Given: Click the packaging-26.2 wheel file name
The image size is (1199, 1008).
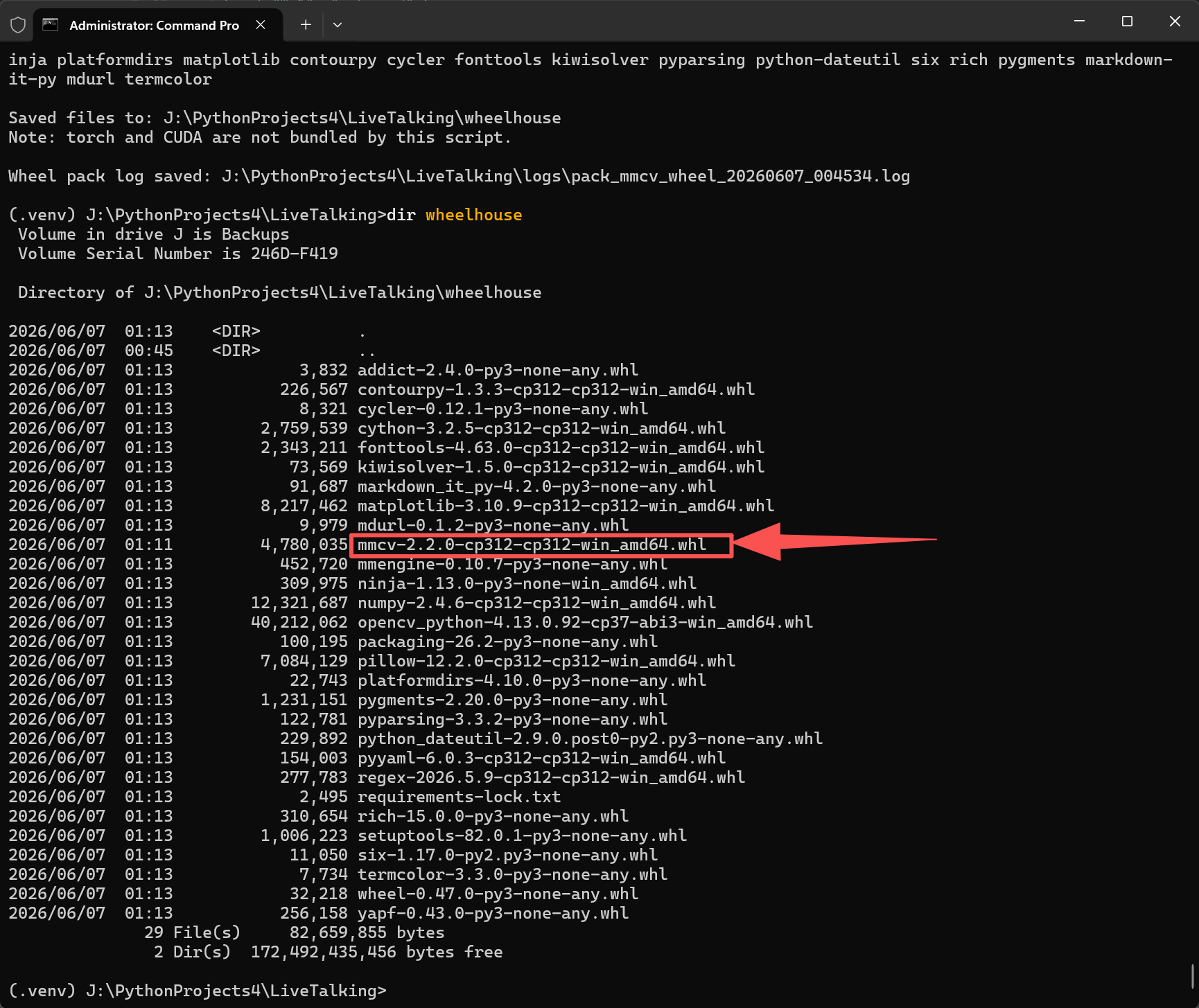Looking at the screenshot, I should coord(508,642).
